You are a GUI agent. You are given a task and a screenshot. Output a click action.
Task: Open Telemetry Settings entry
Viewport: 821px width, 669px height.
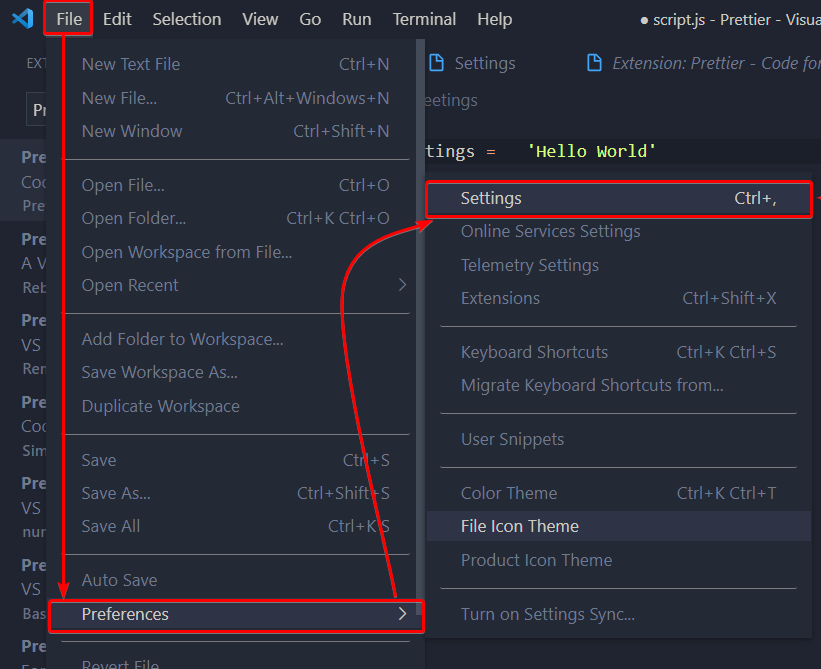click(x=619, y=265)
